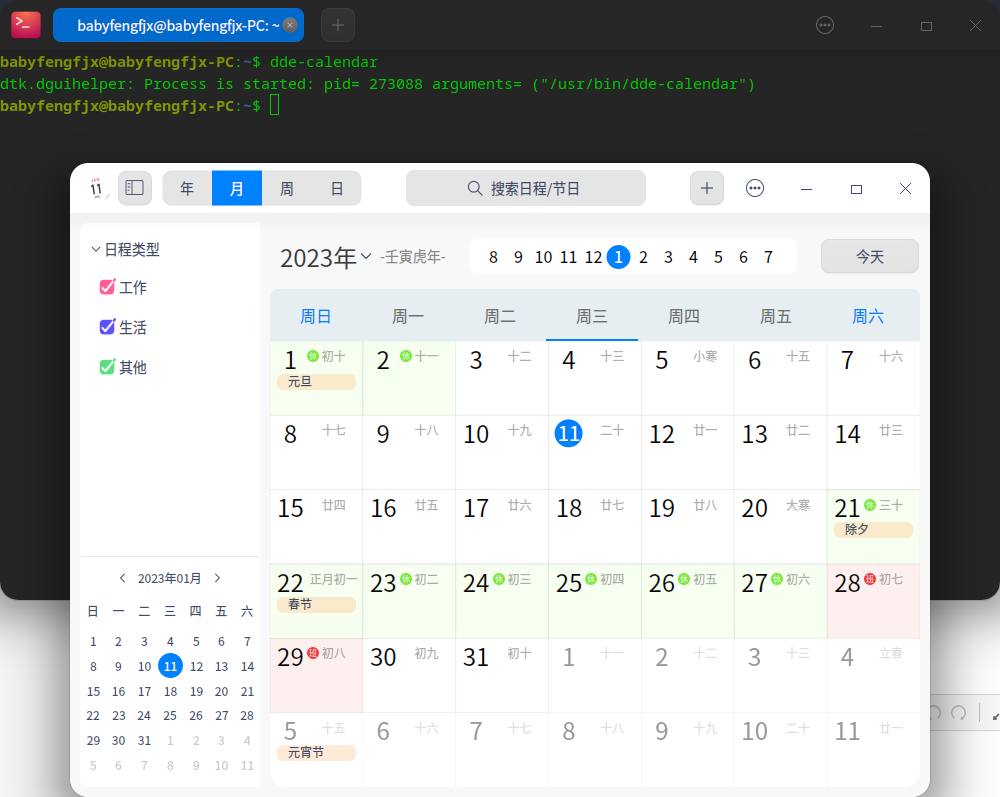This screenshot has width=1000, height=797.
Task: Click the 搜索日程/节日 search field
Action: point(525,188)
